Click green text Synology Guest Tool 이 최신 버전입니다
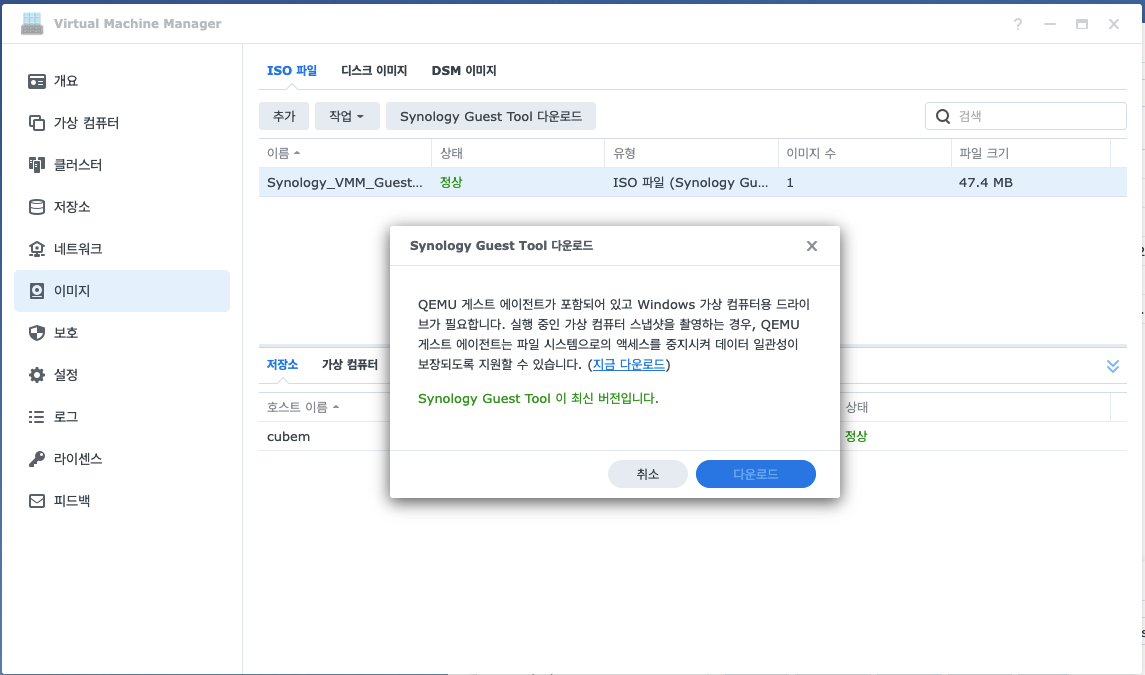 [x=538, y=399]
